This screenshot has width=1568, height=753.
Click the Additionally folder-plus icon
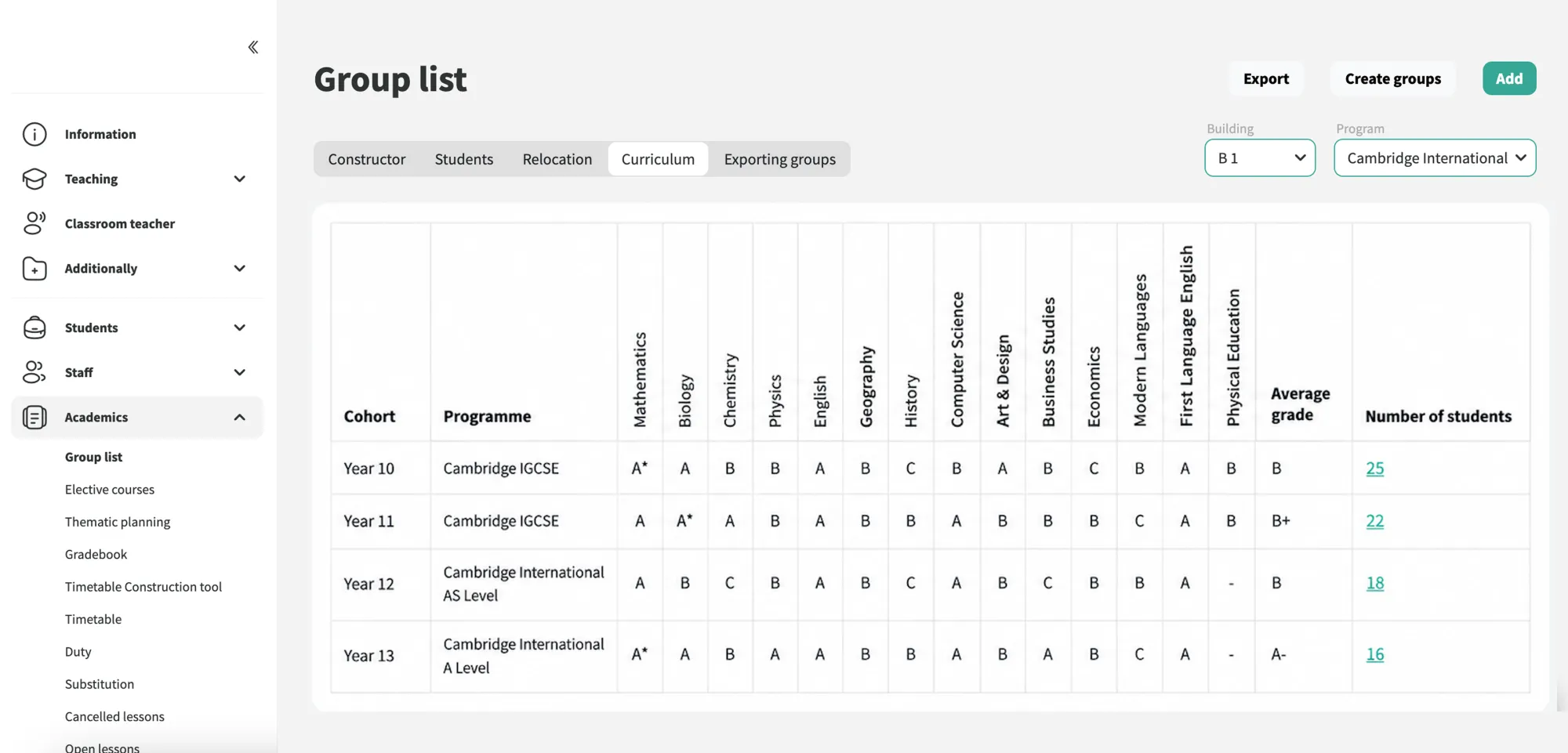pyautogui.click(x=34, y=268)
